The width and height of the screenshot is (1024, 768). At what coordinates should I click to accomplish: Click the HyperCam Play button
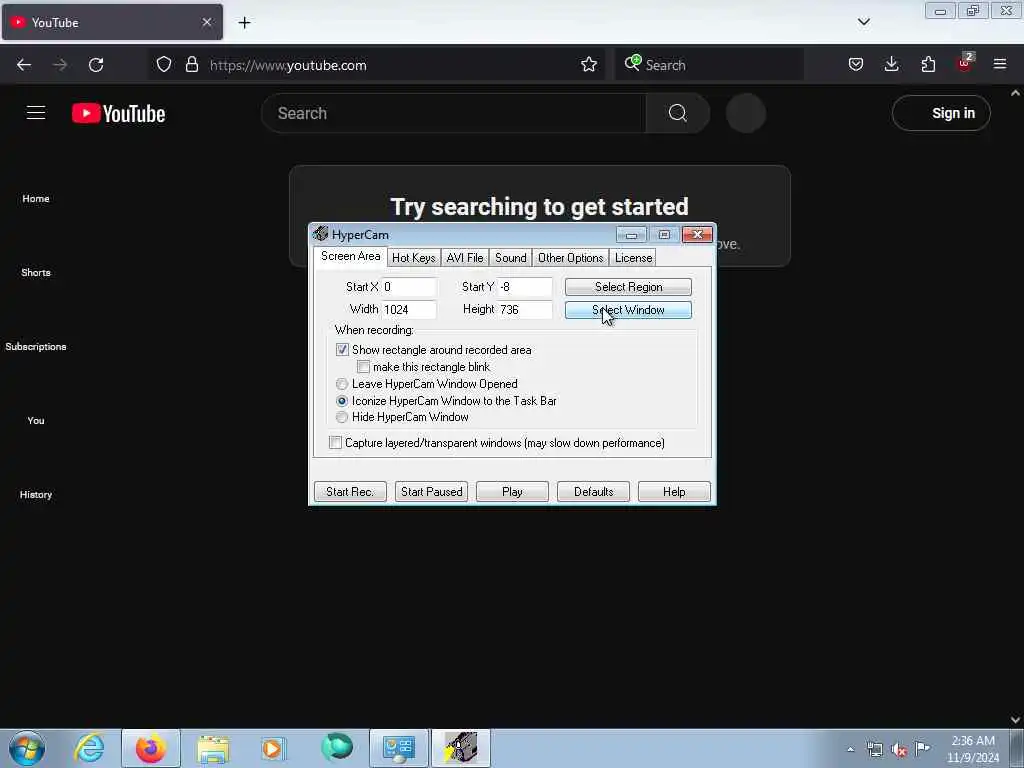point(512,492)
